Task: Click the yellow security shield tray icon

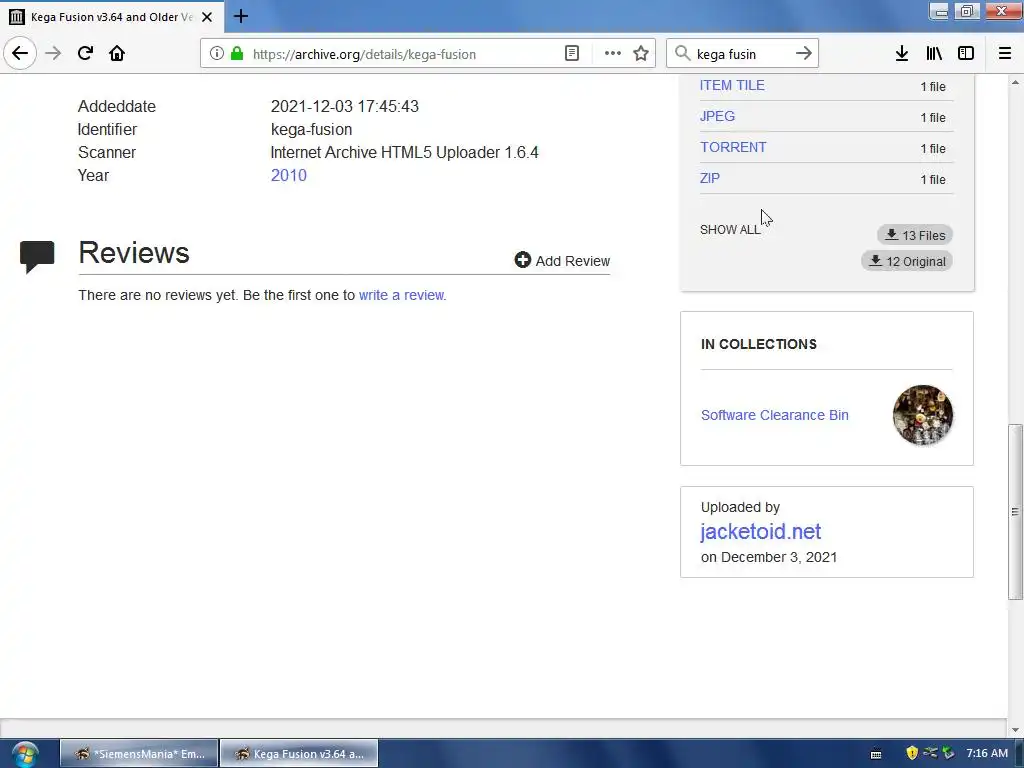Action: tap(912, 754)
